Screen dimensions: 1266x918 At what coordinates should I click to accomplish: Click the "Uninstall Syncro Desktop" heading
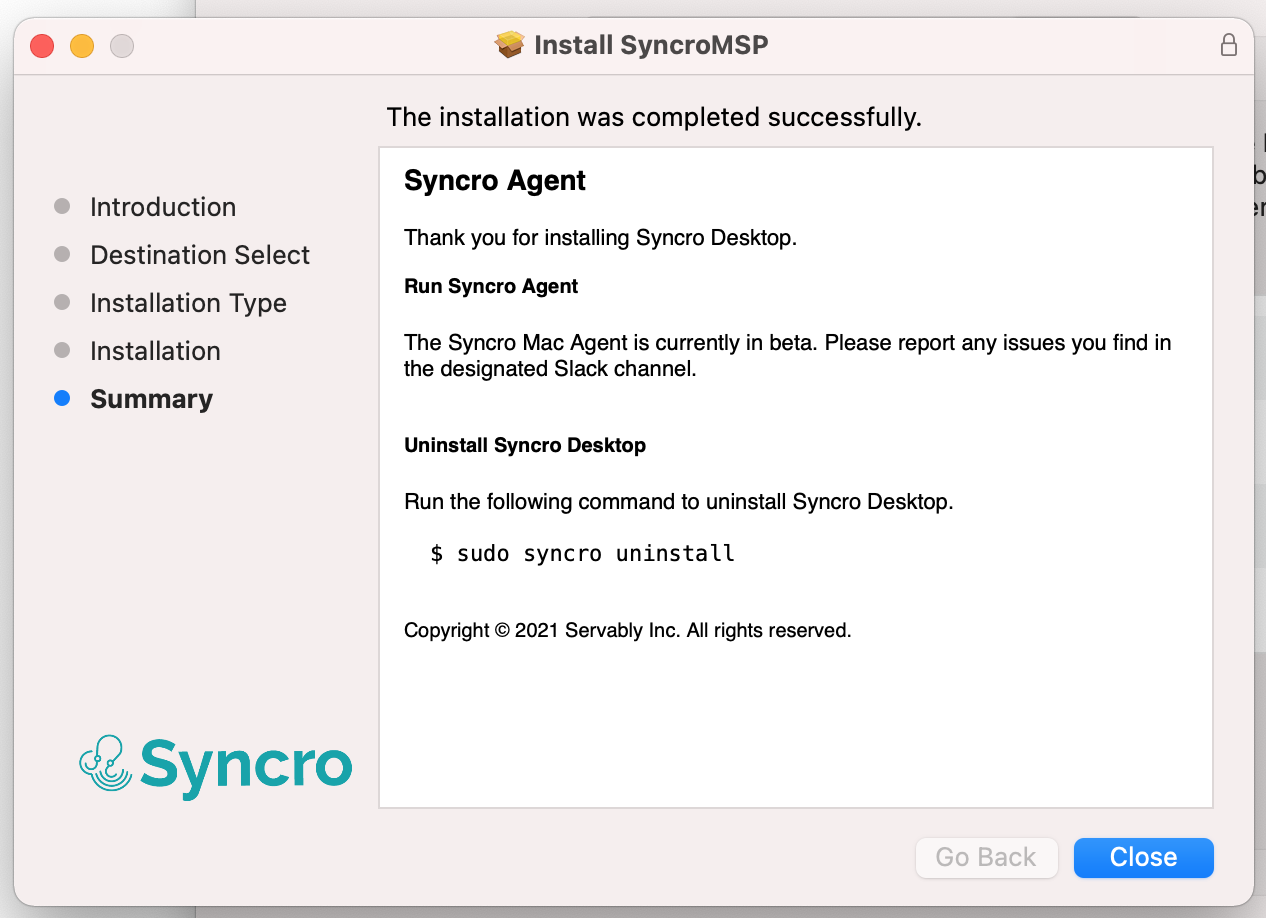525,445
